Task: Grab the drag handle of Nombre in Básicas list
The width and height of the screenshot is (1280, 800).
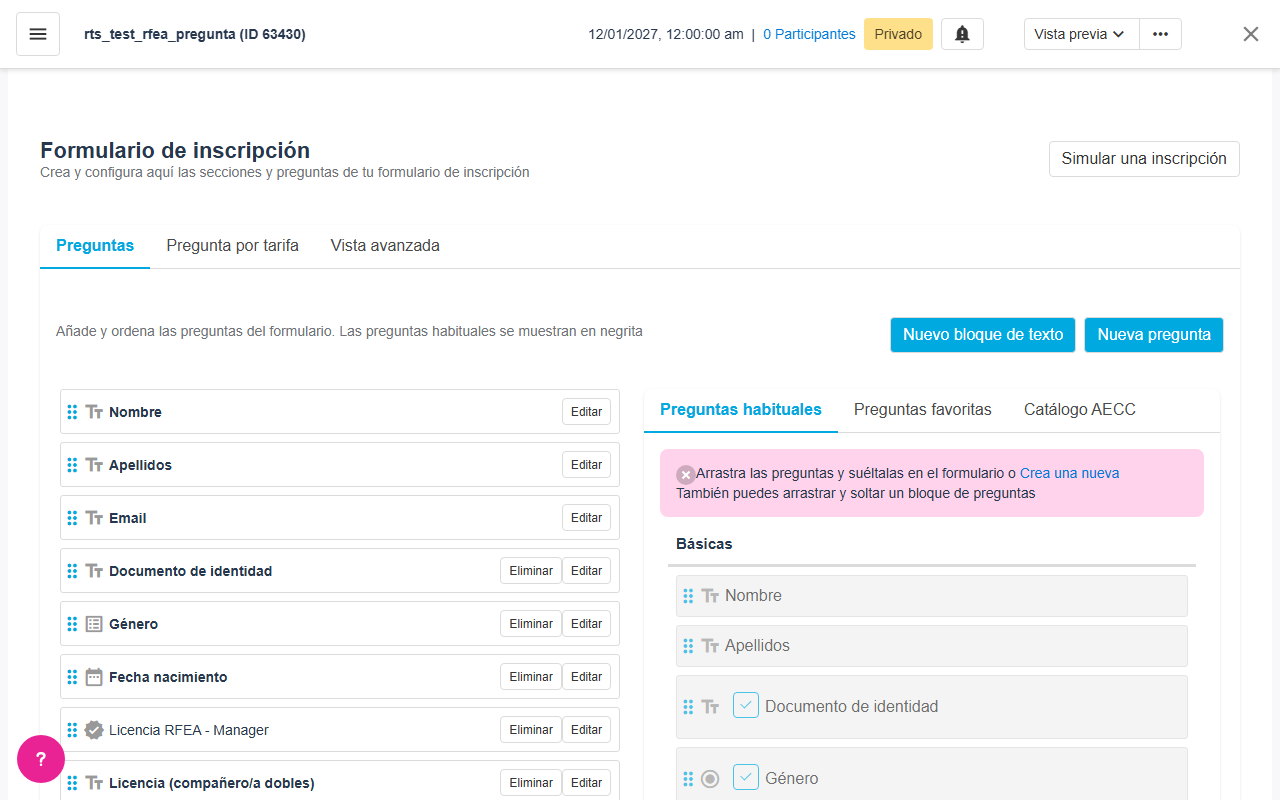Action: (x=688, y=596)
